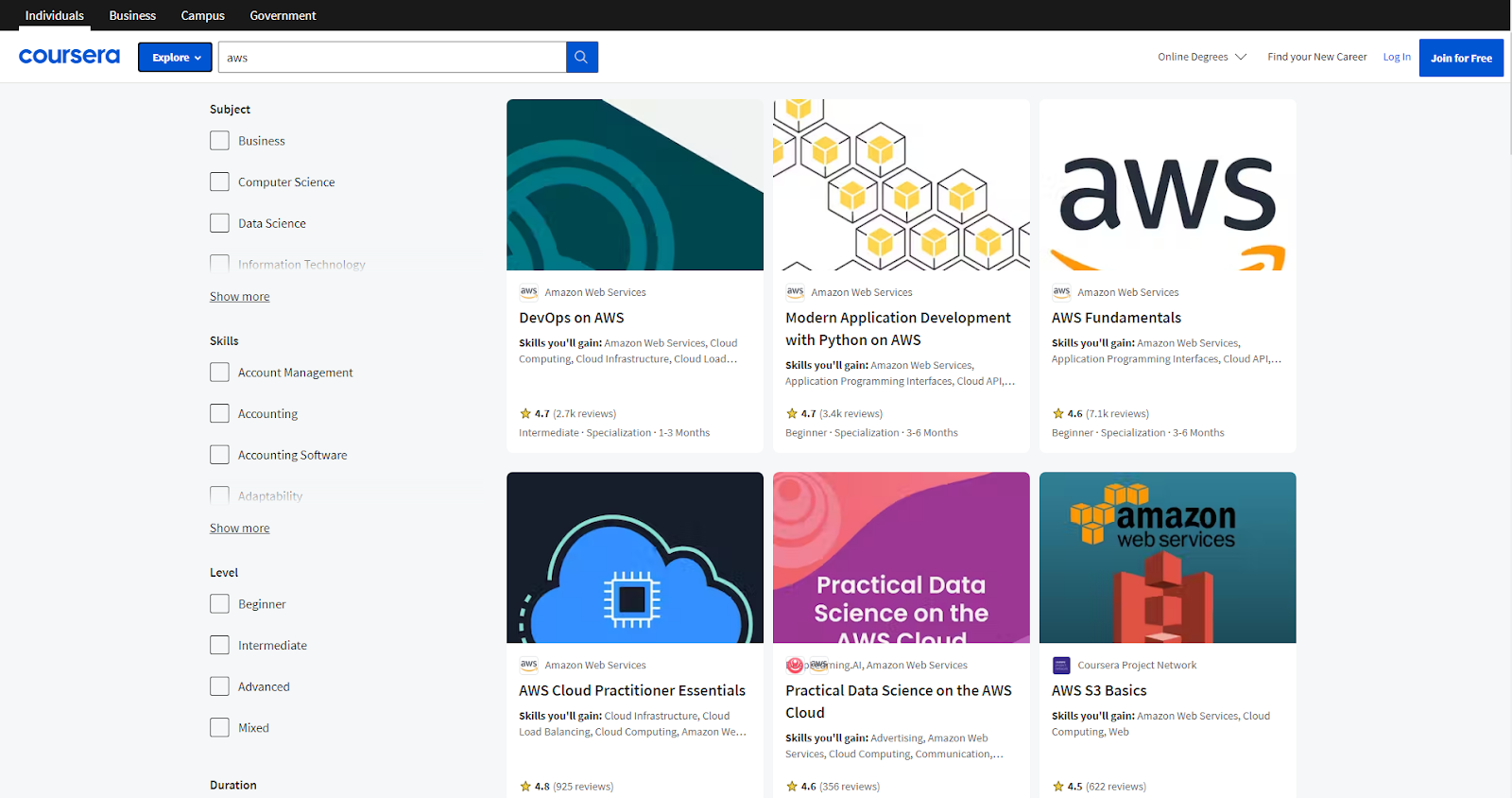Enable the Data Science subject filter
1512x798 pixels.
tap(219, 223)
